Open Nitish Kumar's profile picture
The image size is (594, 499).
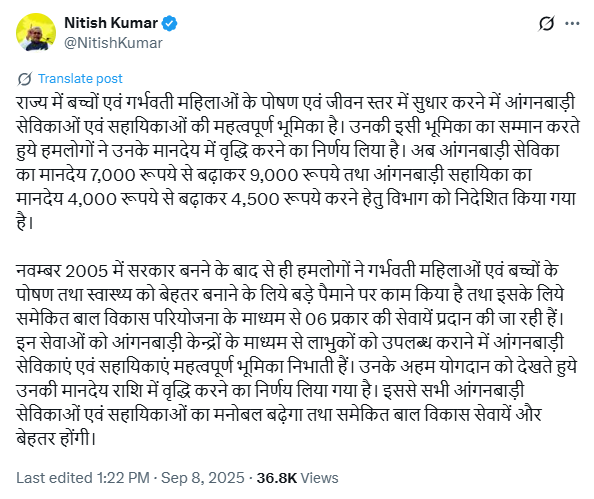pos(36,32)
